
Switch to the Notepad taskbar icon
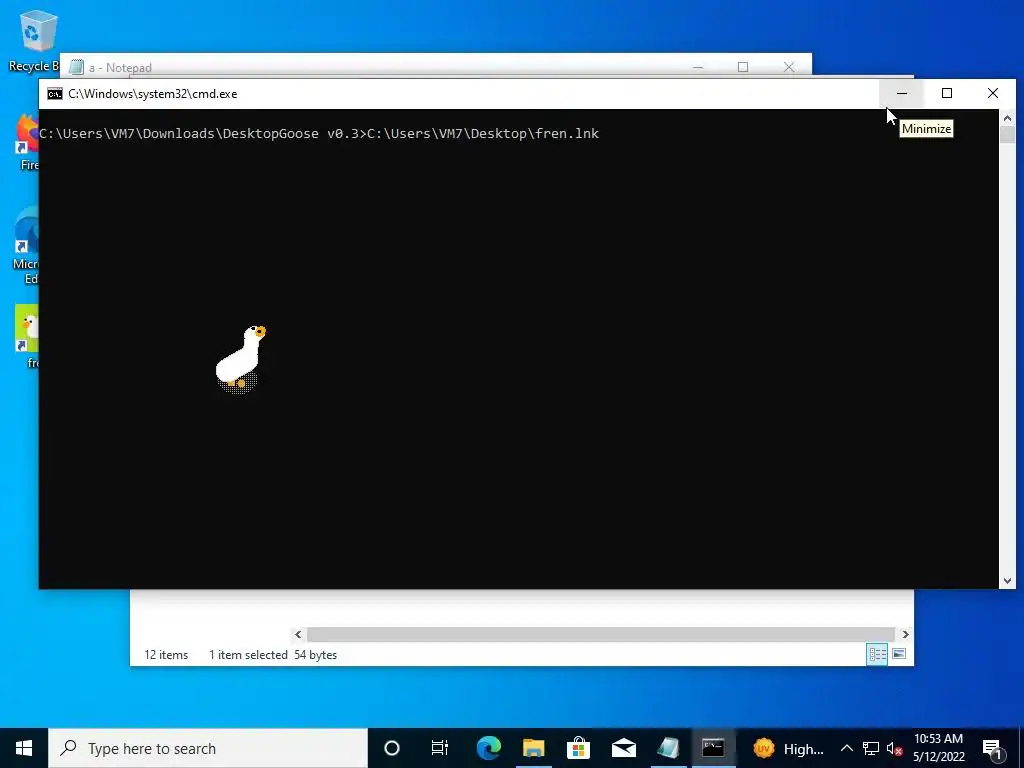(668, 748)
